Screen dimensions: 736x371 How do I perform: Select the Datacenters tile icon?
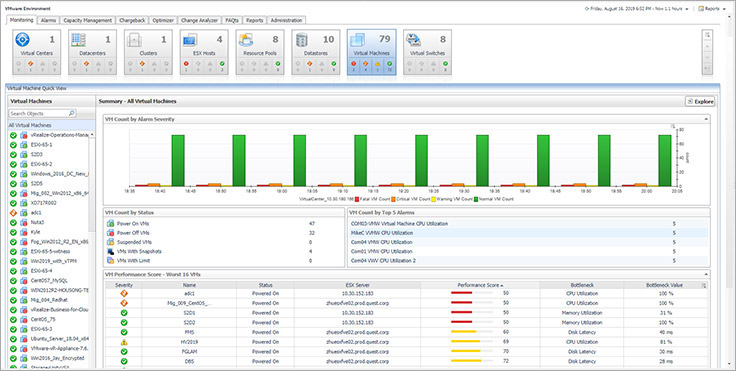pyautogui.click(x=78, y=40)
